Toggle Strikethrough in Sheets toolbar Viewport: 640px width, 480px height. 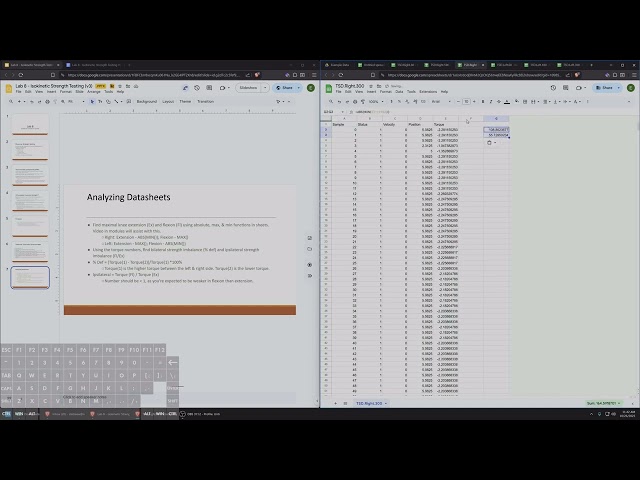[498, 101]
